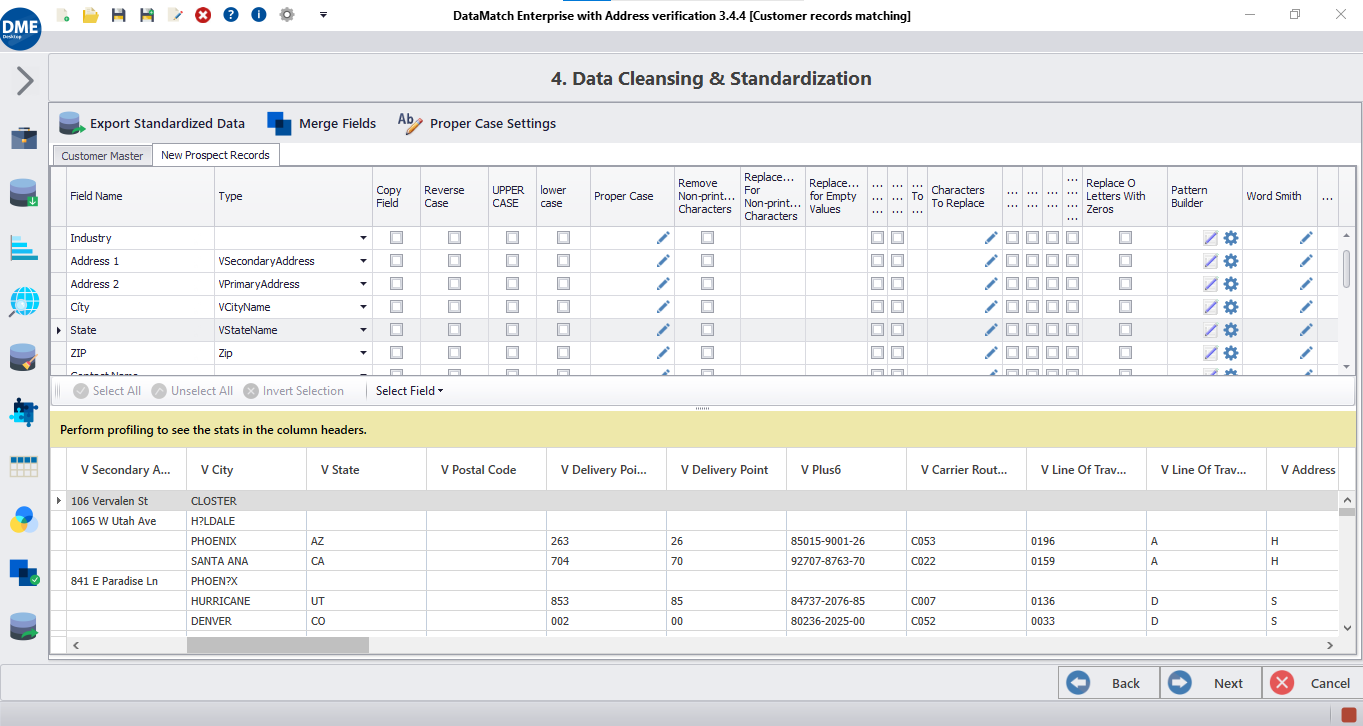
Task: Open data import database sidebar icon
Action: pos(24,193)
